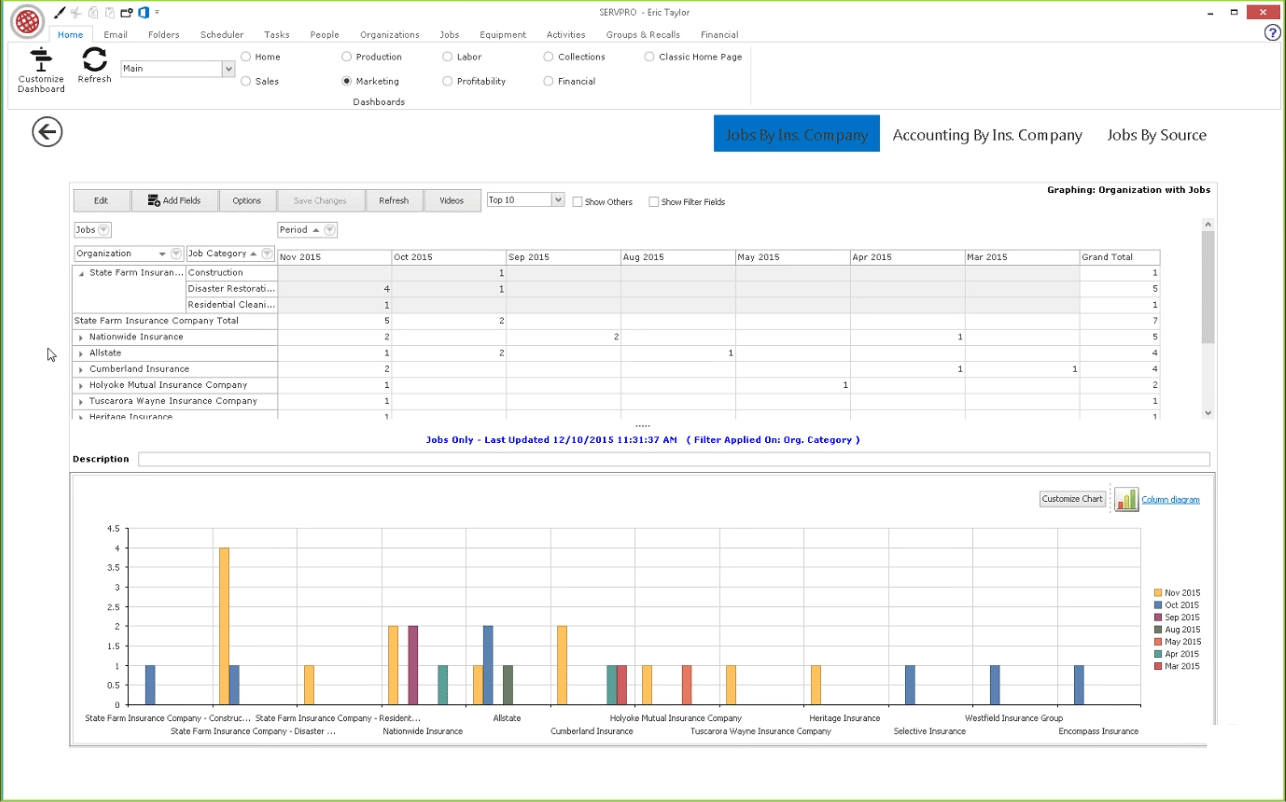
Task: Select the Classic Home Page radio button
Action: click(650, 57)
